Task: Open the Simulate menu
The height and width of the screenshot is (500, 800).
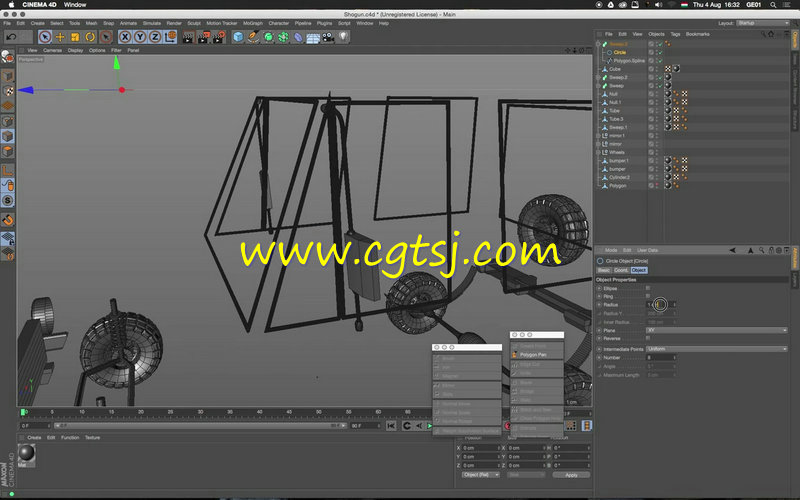Action: click(x=152, y=23)
